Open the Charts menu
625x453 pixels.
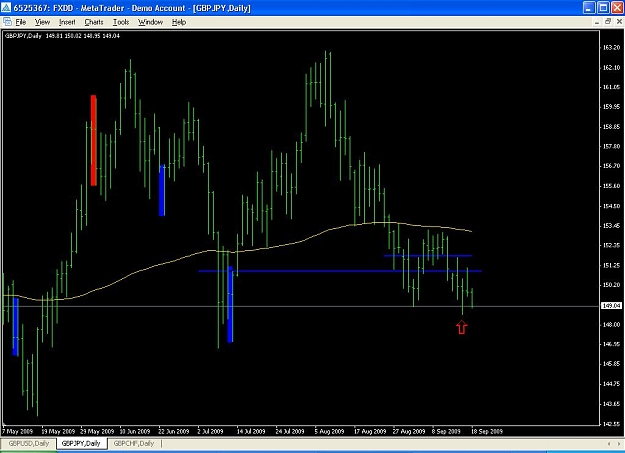coord(94,22)
